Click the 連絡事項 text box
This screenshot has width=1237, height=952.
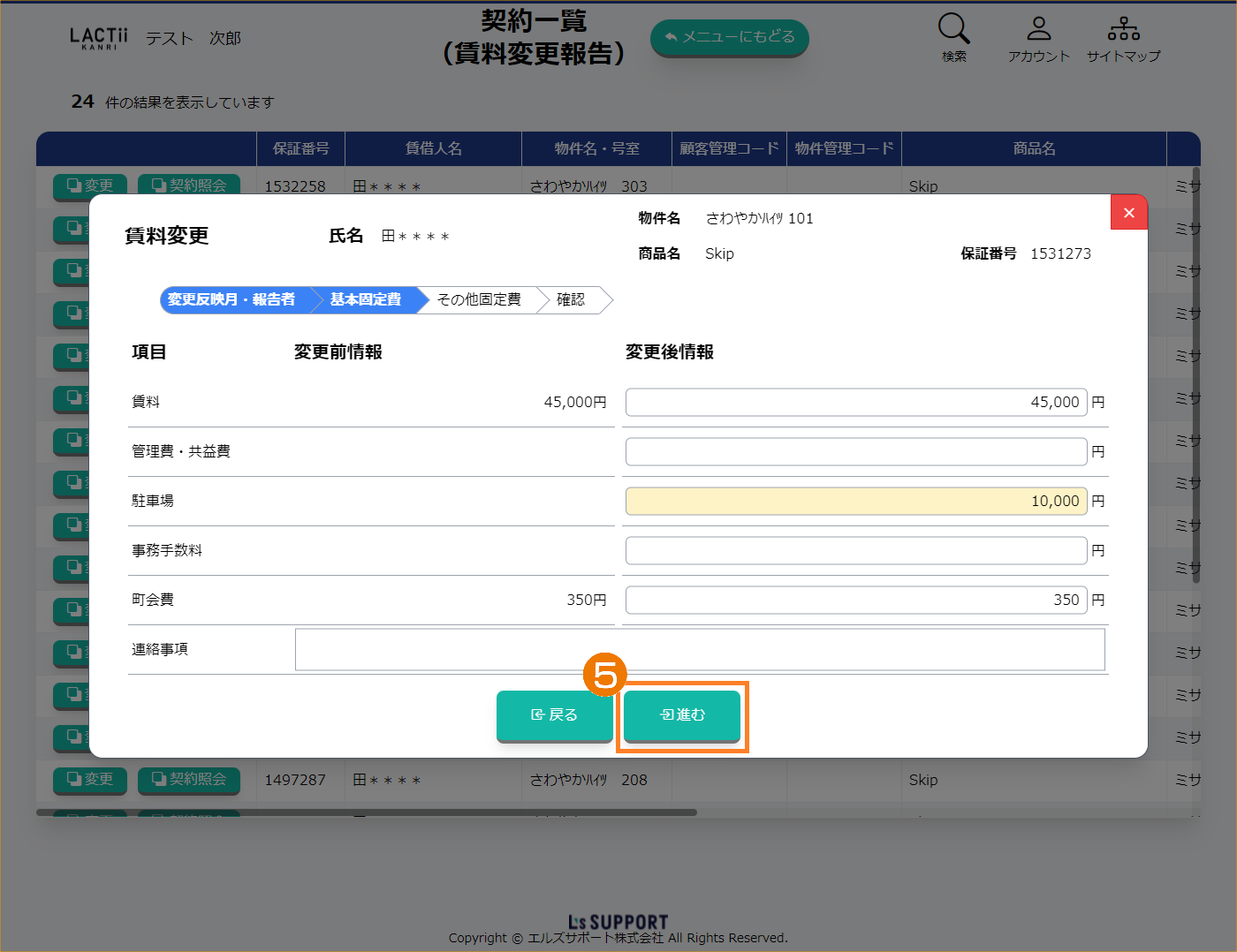(x=699, y=650)
